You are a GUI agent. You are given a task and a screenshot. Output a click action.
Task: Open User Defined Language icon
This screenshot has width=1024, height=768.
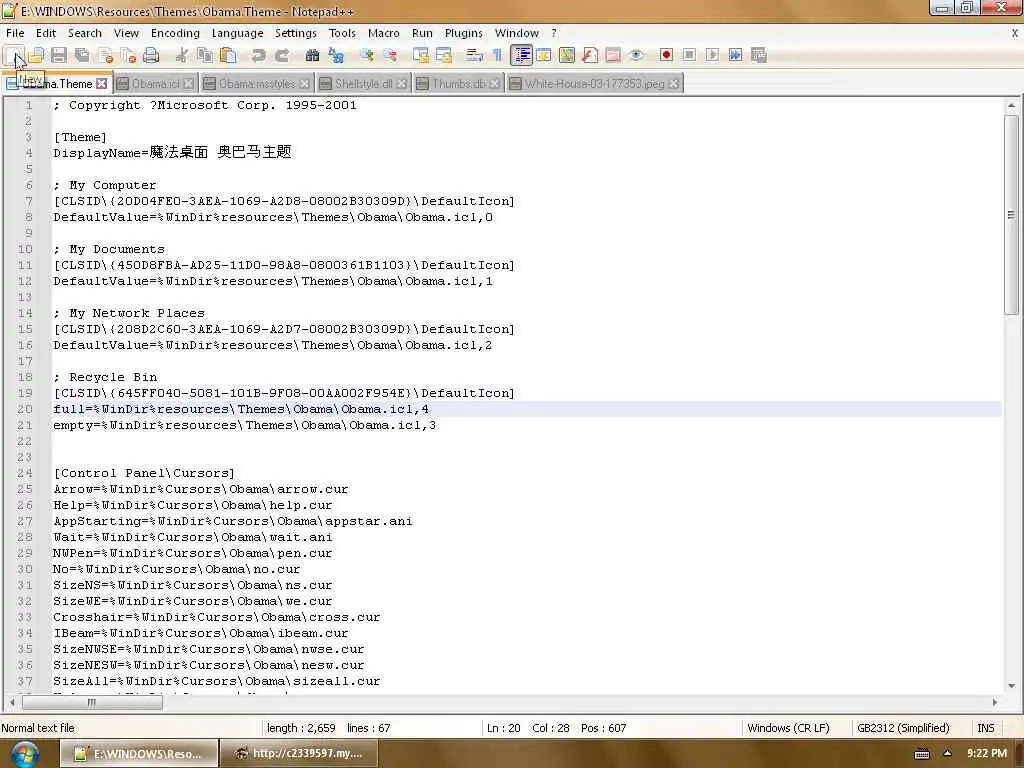coord(544,56)
